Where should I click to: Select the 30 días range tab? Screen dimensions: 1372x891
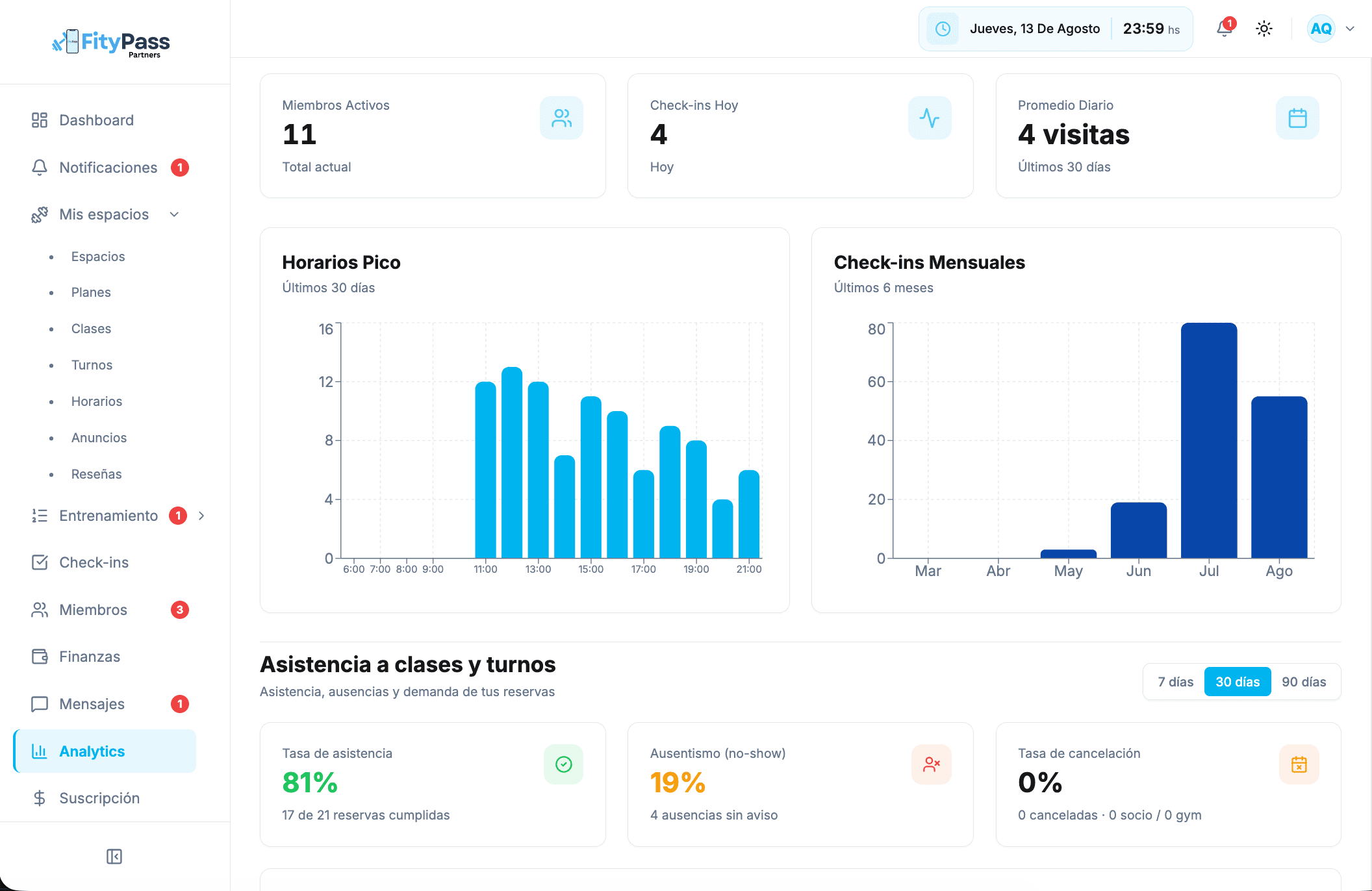[x=1238, y=682]
